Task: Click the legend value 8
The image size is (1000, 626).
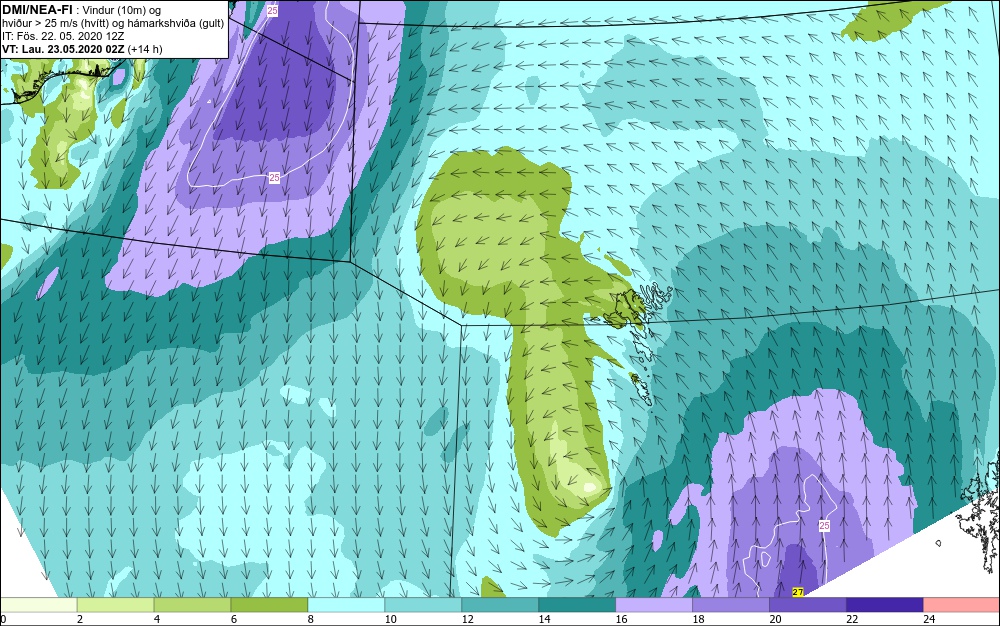Action: 311,619
